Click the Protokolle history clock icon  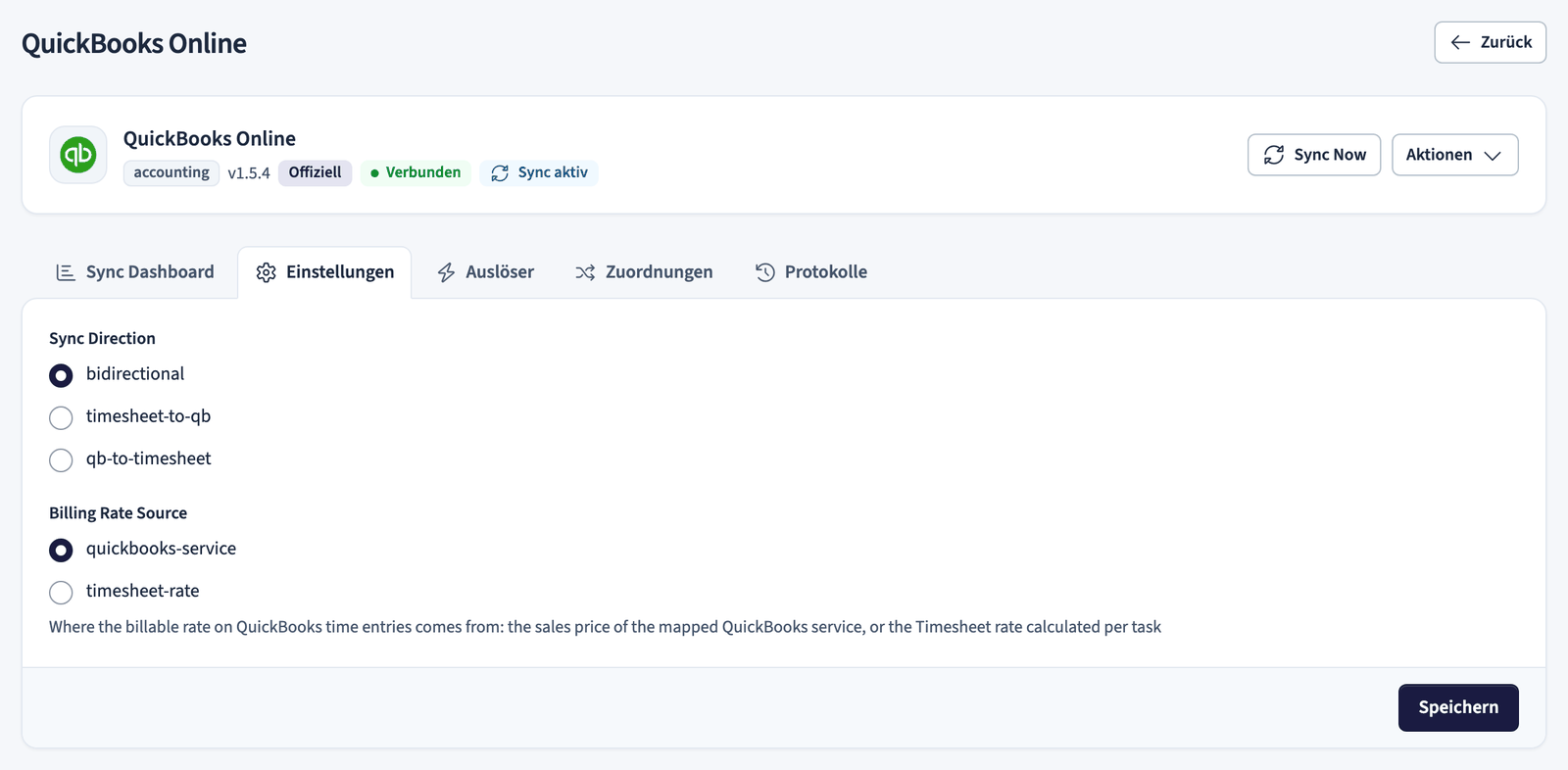[x=765, y=272]
